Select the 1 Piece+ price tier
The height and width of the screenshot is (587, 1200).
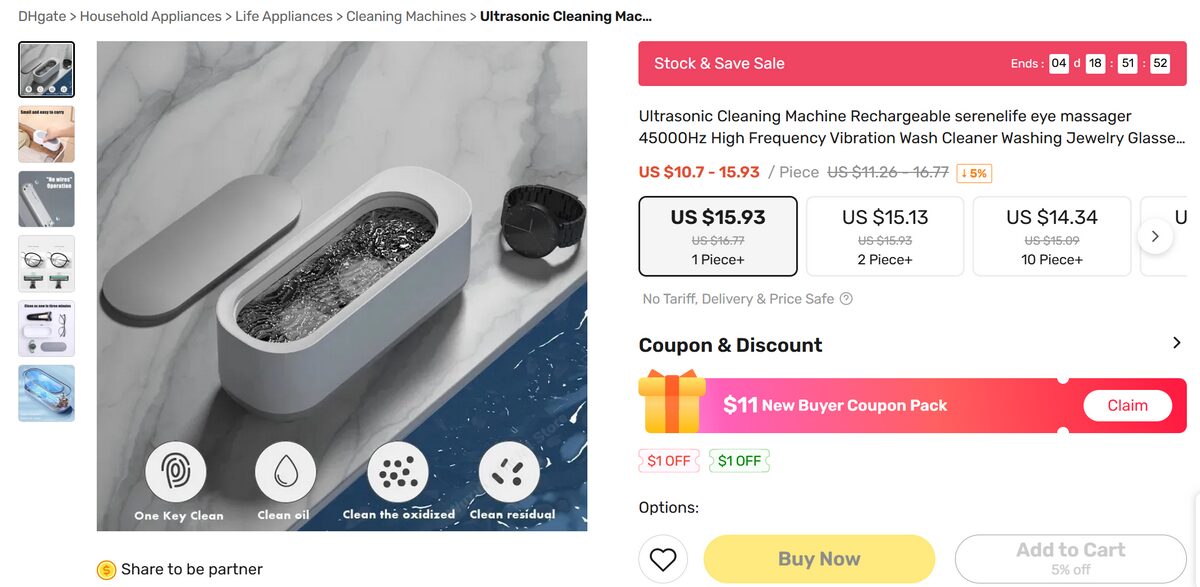[x=717, y=236]
